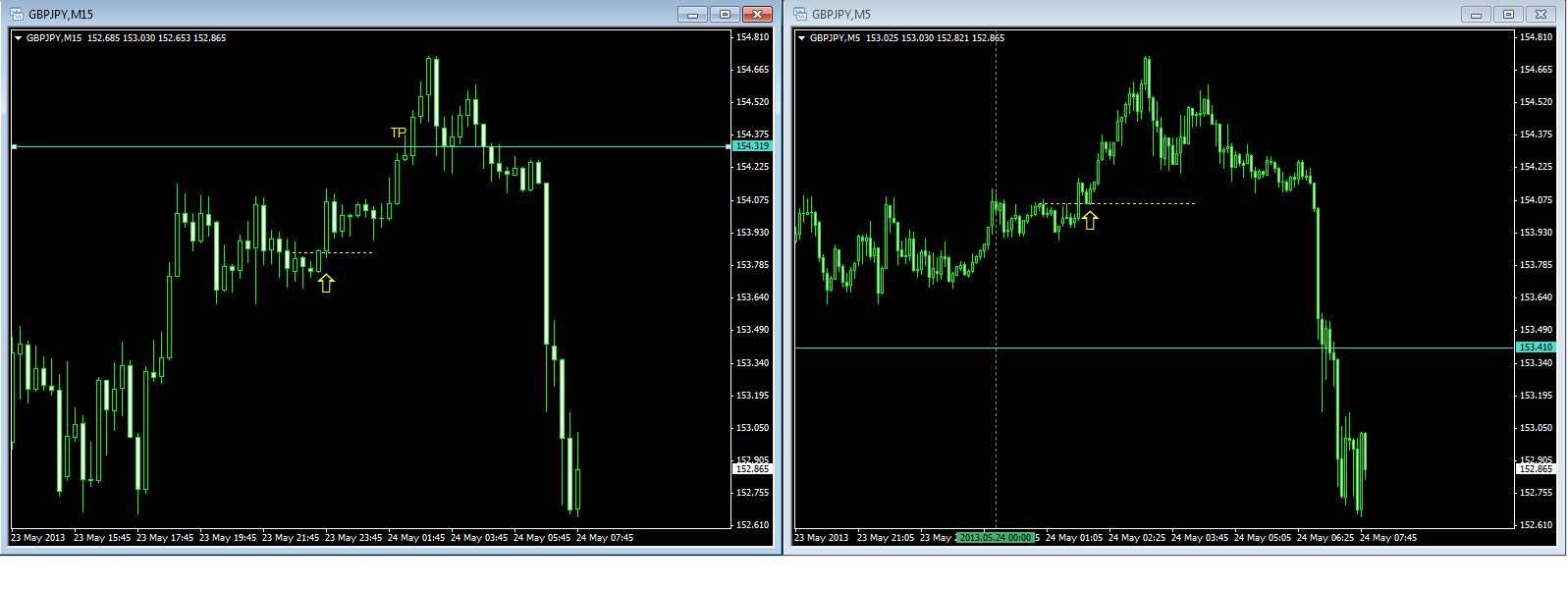Click the right endpoint handle of the TP line

click(x=729, y=146)
